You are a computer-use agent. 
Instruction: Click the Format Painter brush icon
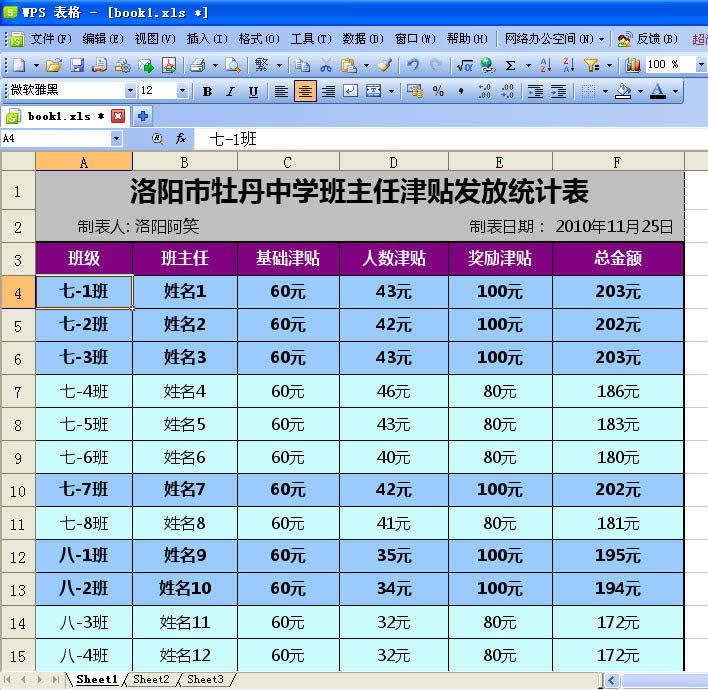[384, 65]
